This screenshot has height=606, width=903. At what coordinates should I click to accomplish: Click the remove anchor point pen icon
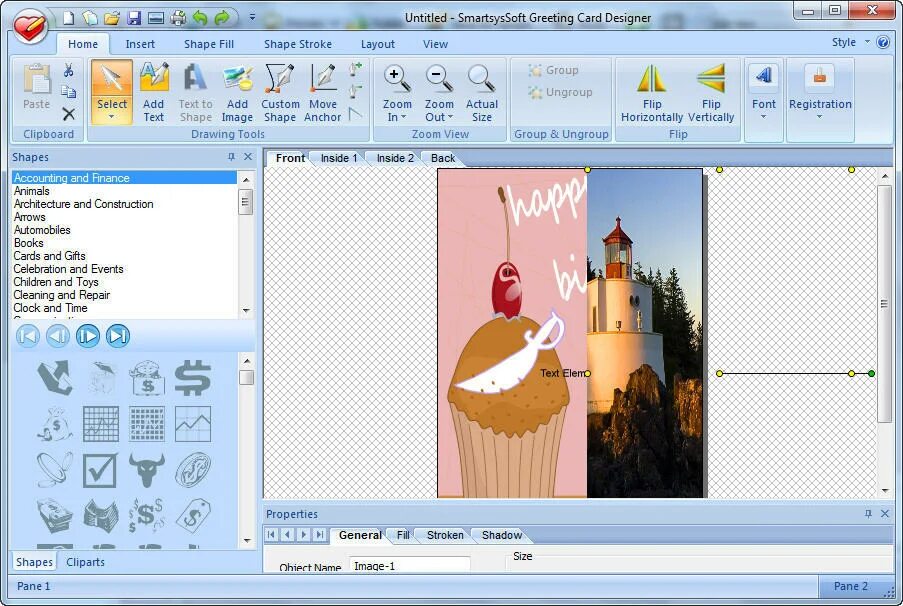[x=355, y=91]
